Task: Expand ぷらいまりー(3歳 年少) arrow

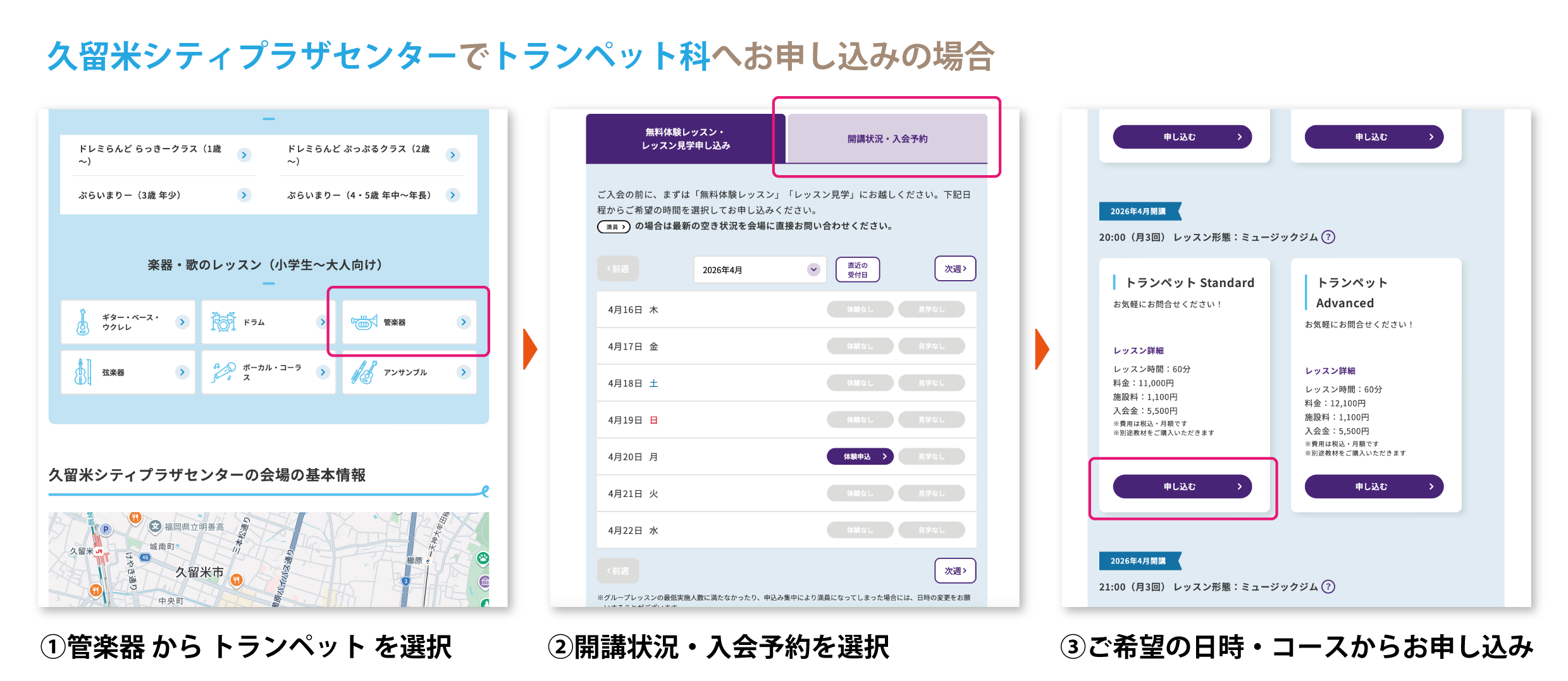Action: 244,195
